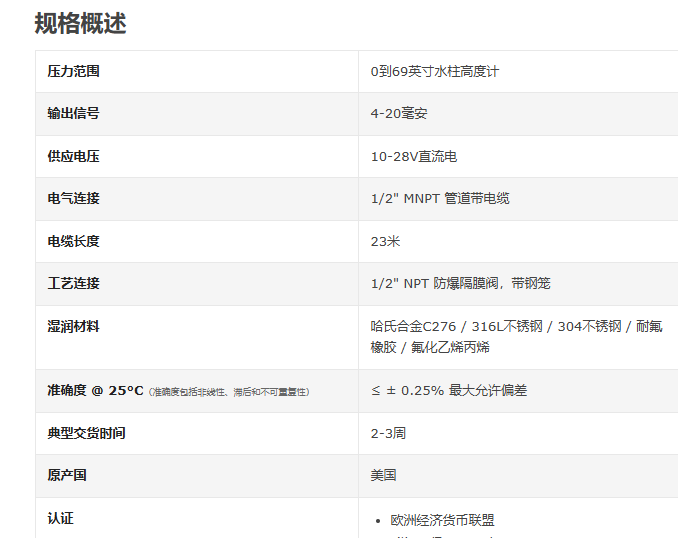Click the 电缆长度 row label

73,241
